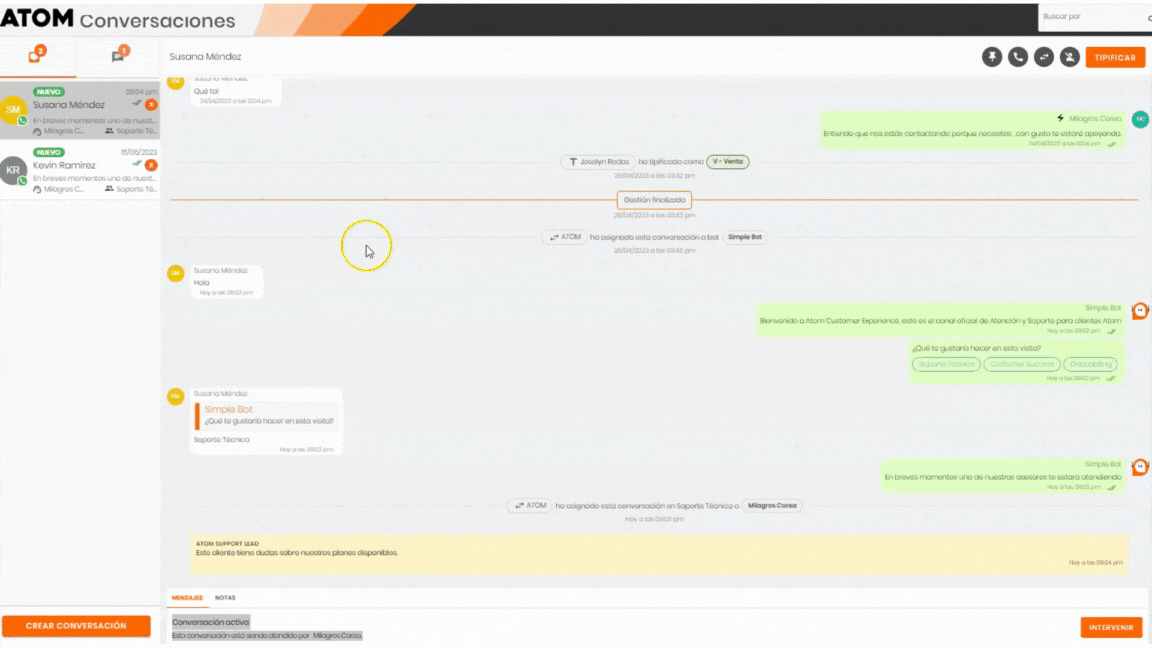Select Susana Méndez conversation in list
Viewport: 1152px width, 648px height.
(80, 110)
